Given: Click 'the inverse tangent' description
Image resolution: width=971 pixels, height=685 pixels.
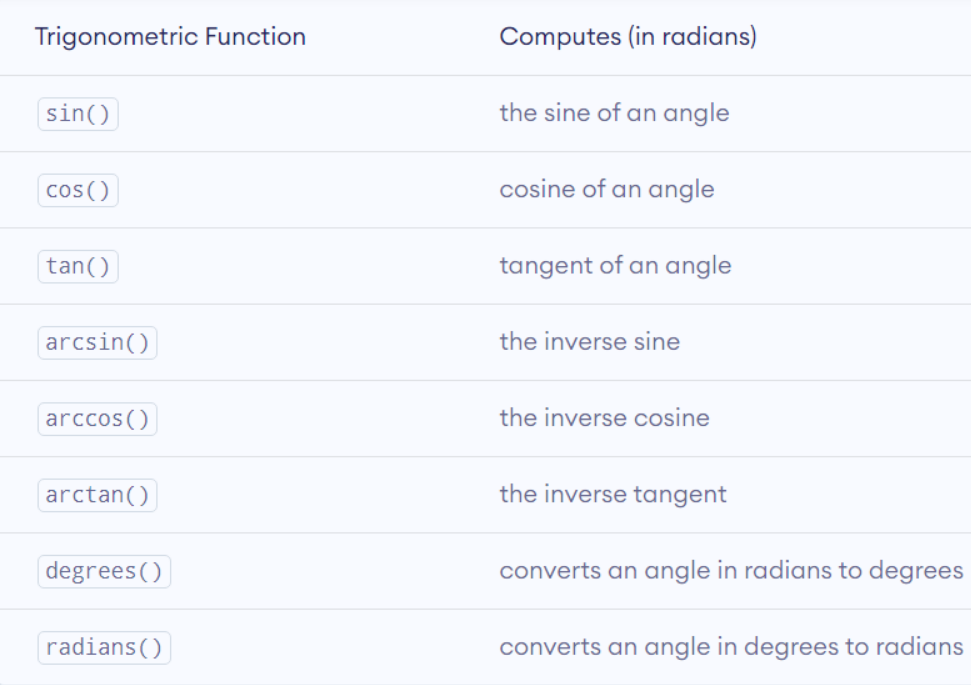Looking at the screenshot, I should point(613,493).
